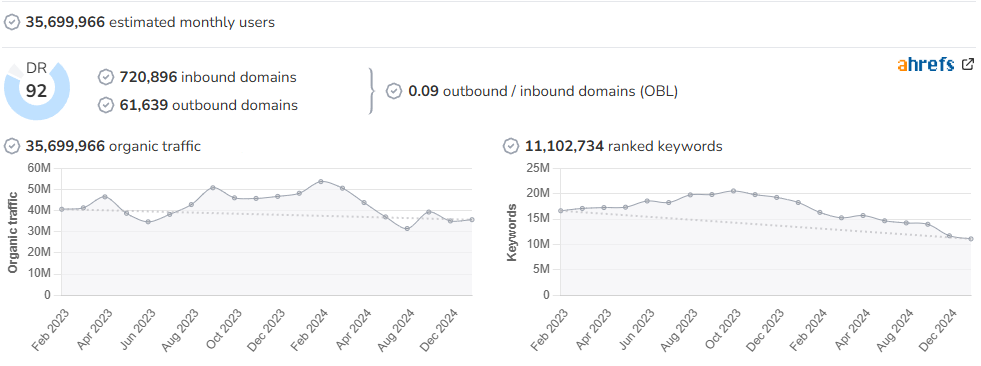The width and height of the screenshot is (981, 366).
Task: Click the 35,699,966 organic traffic heading
Action: (113, 146)
